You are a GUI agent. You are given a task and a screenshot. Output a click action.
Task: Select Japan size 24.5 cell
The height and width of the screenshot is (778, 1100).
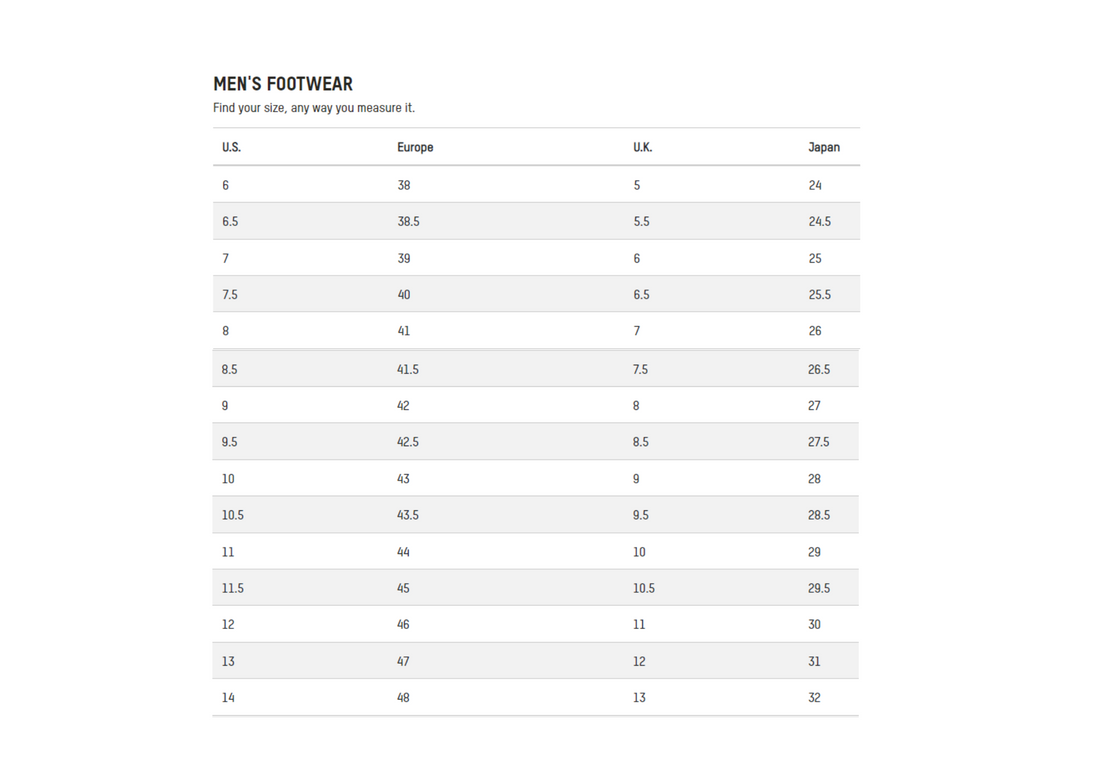click(x=819, y=221)
